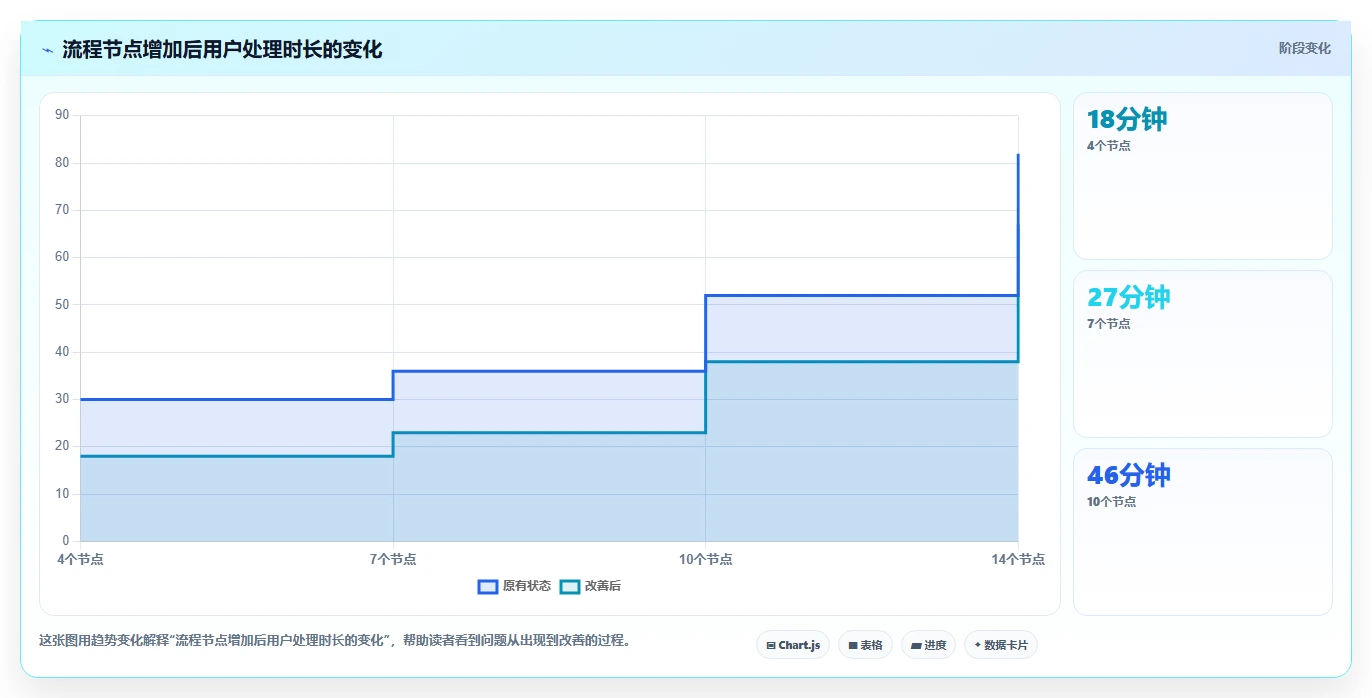This screenshot has height=698, width=1372.
Task: Click the chart description text below the chart
Action: click(x=335, y=640)
